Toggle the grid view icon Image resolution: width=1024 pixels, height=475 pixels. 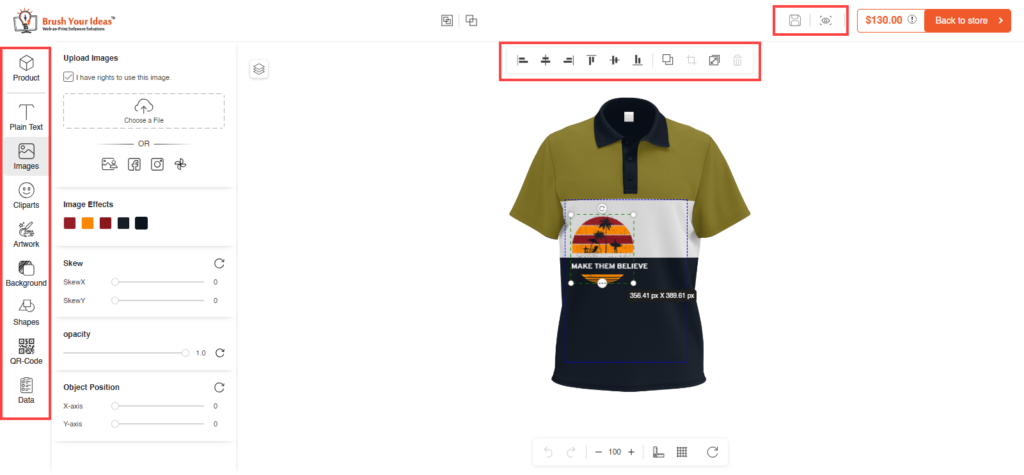pyautogui.click(x=682, y=451)
